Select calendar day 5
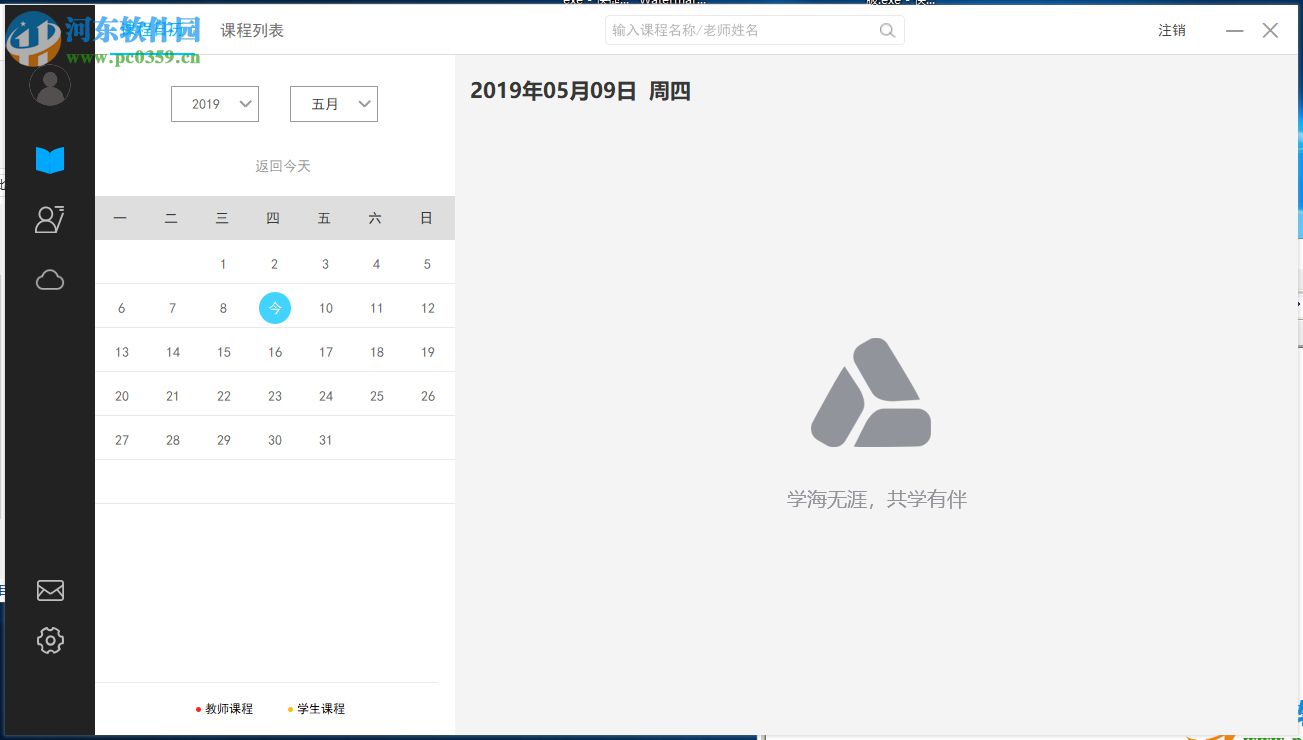Viewport: 1303px width, 740px height. point(427,264)
